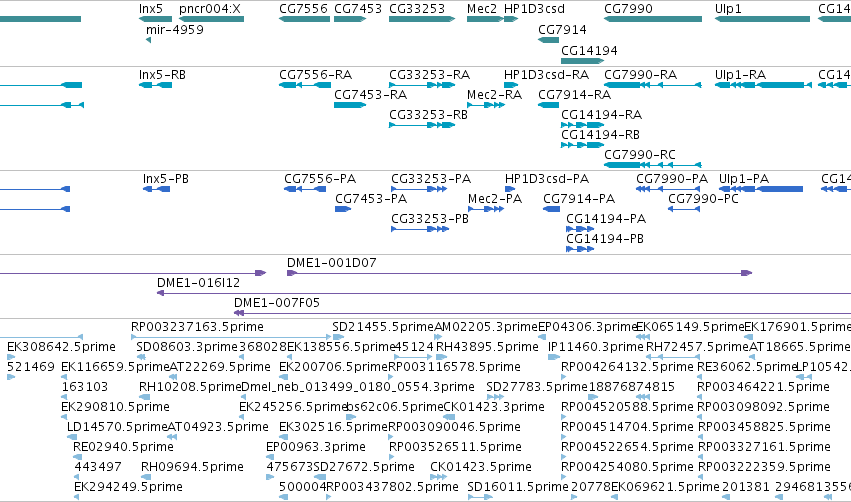
Task: Click the CG7556-PA protein label
Action: [x=320, y=179]
